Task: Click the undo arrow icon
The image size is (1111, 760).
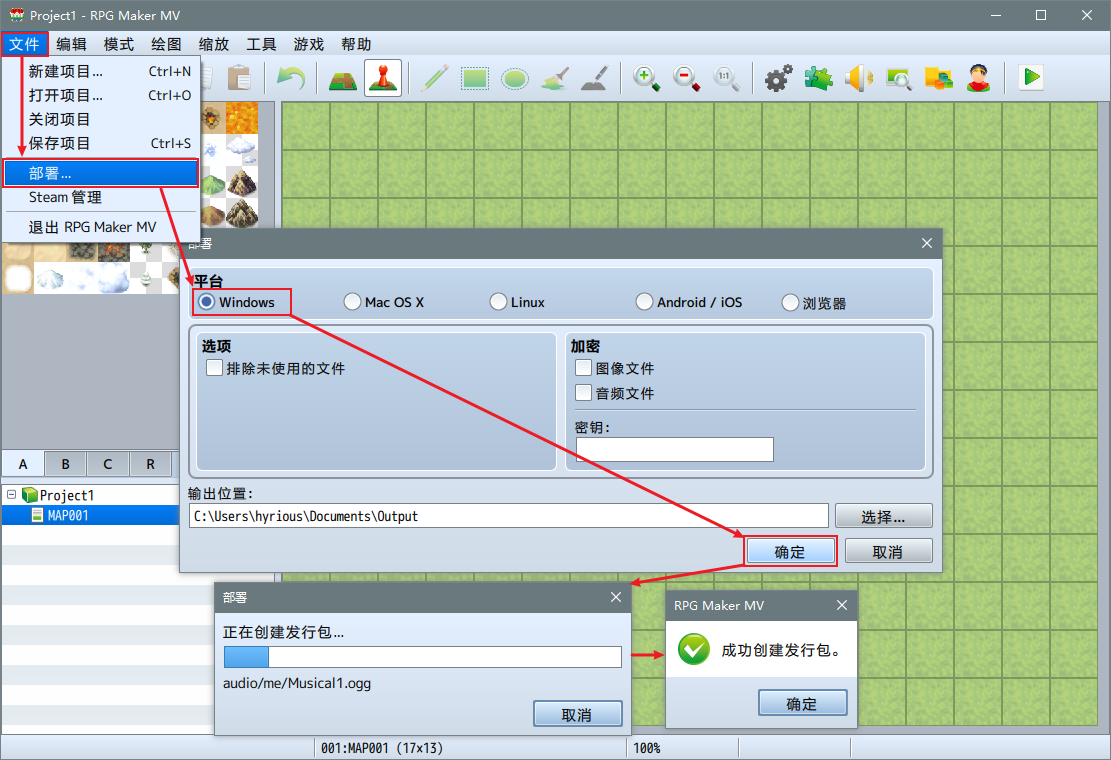Action: pyautogui.click(x=291, y=77)
